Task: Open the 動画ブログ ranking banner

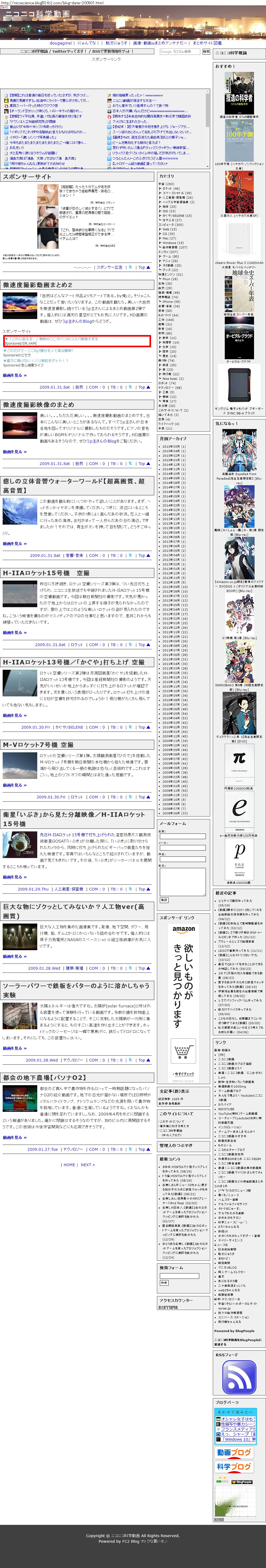Action: (x=234, y=1452)
